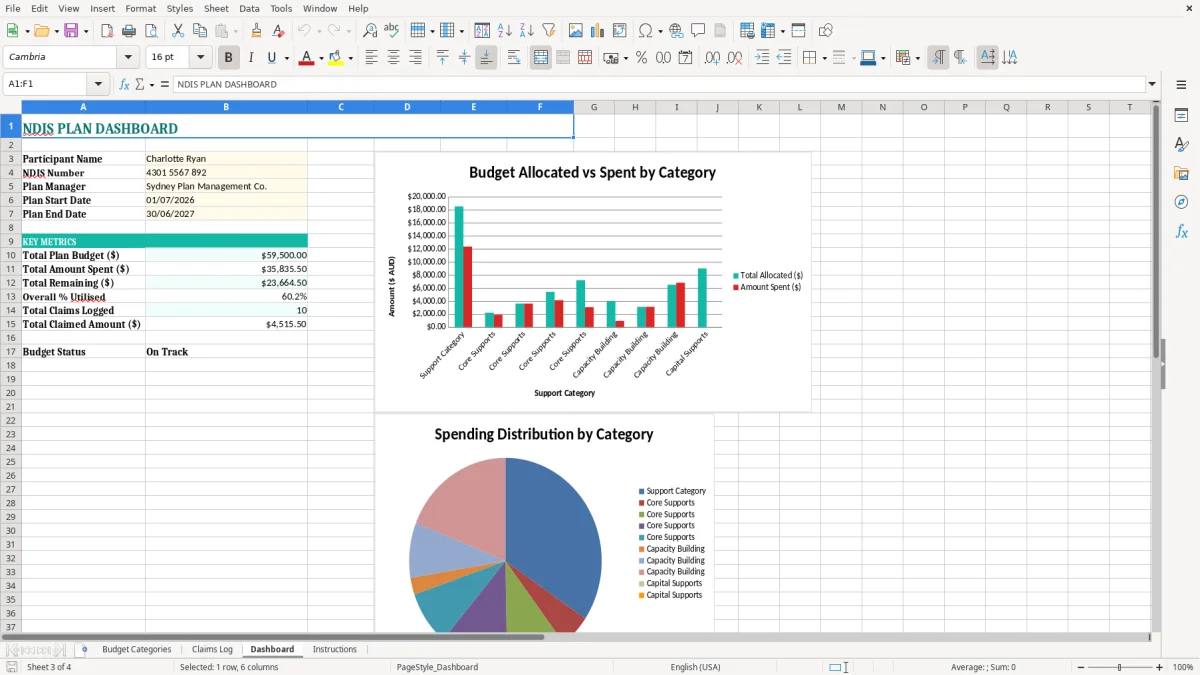Toggle Underline formatting
The image size is (1200, 675).
tap(271, 58)
